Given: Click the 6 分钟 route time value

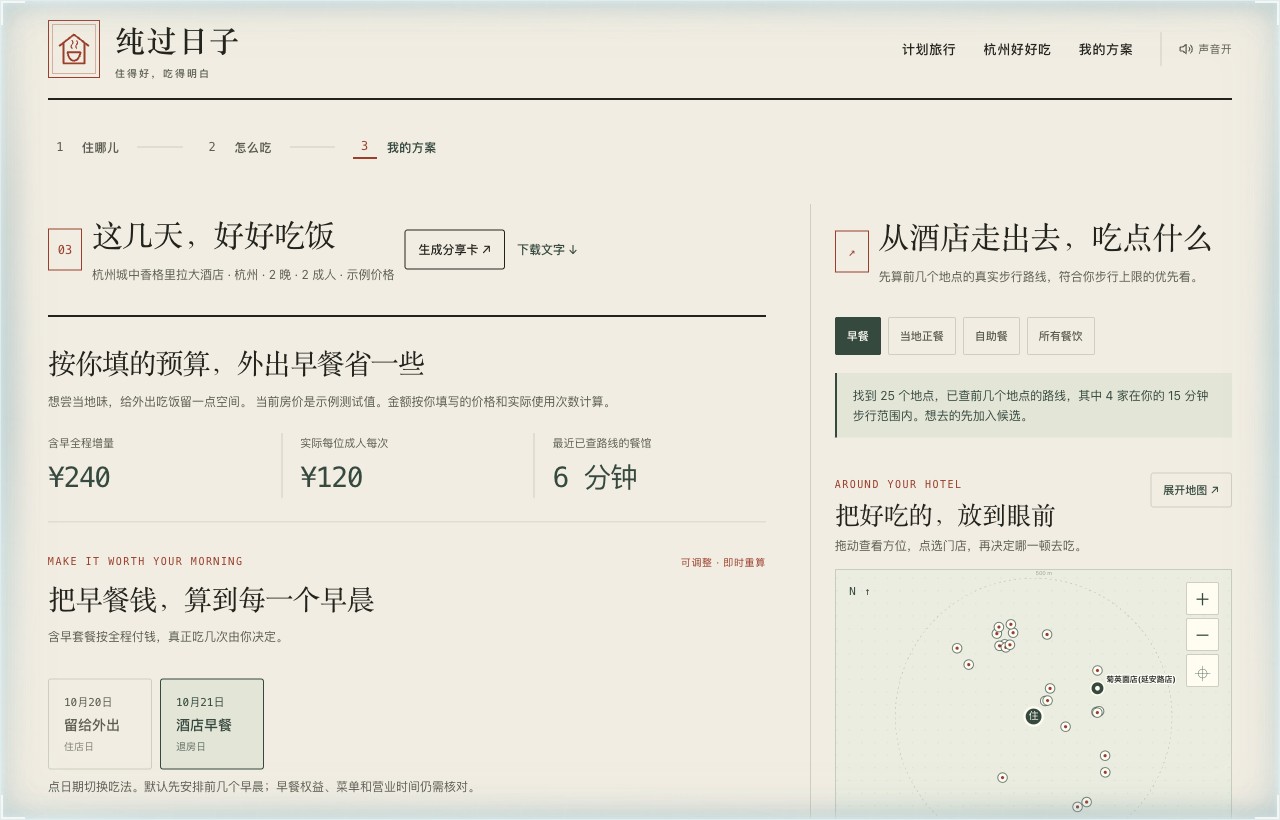Looking at the screenshot, I should (x=595, y=477).
